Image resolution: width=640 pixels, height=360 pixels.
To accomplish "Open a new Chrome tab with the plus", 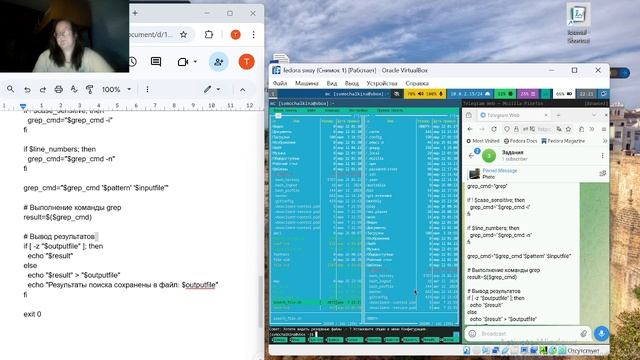I will [135, 13].
